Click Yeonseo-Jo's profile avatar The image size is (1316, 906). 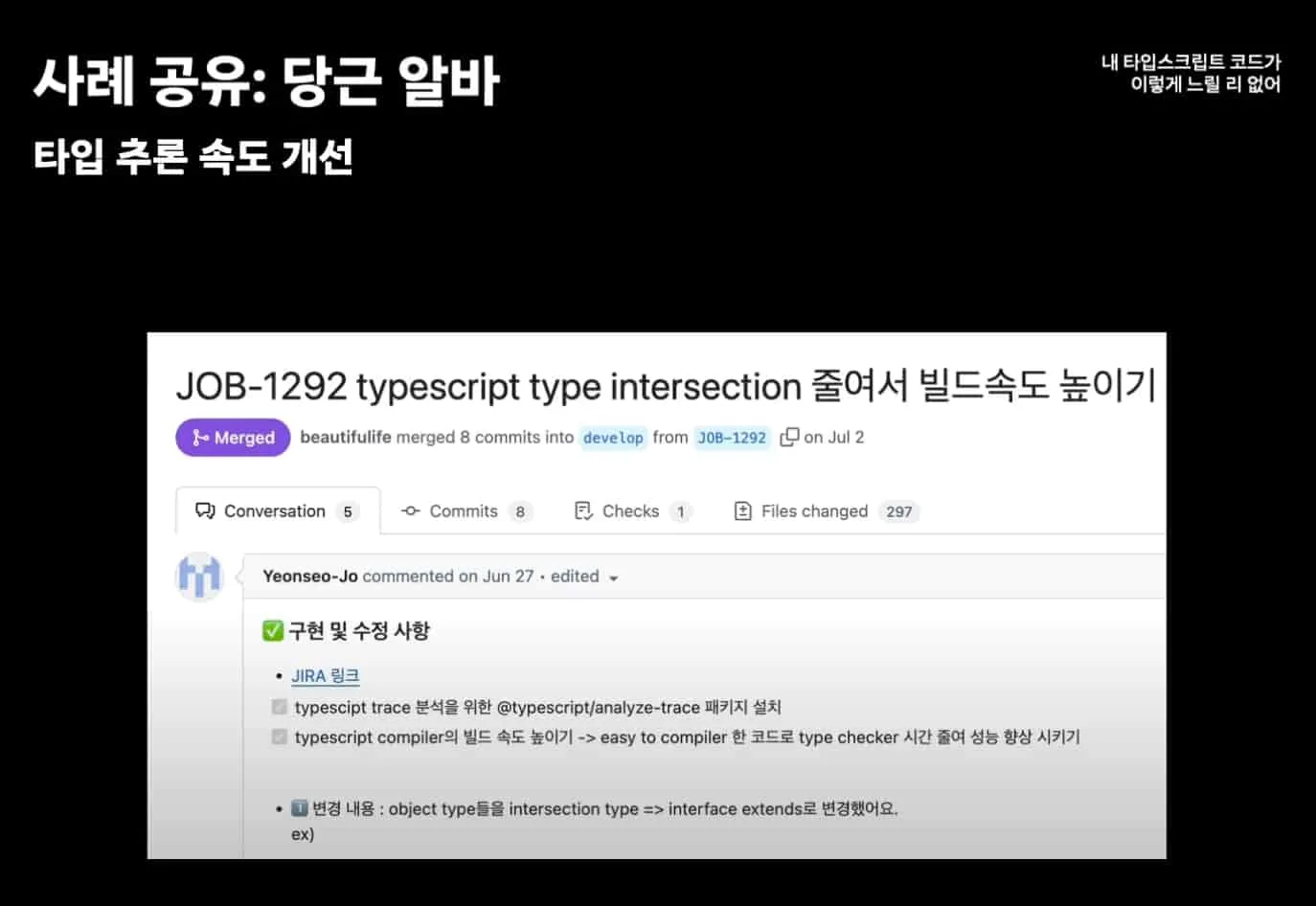pos(198,576)
